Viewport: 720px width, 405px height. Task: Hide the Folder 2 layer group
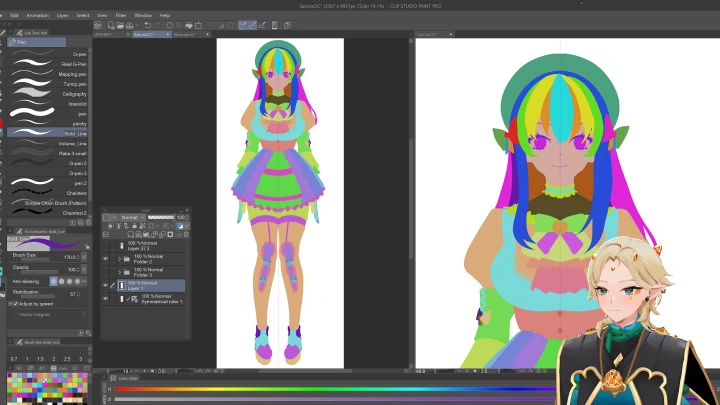tap(105, 259)
